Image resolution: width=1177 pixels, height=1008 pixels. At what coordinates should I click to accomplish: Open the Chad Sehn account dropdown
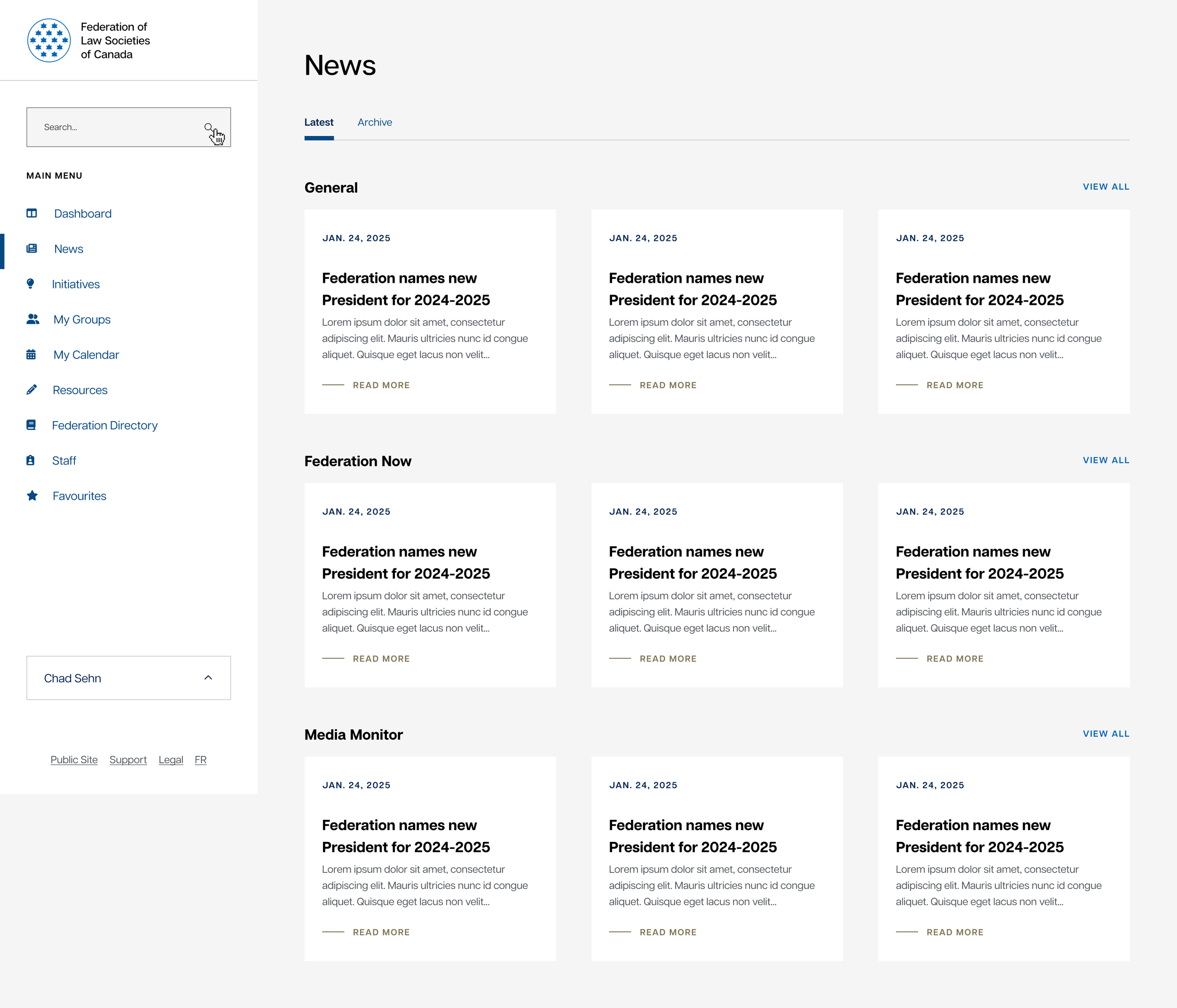click(129, 678)
